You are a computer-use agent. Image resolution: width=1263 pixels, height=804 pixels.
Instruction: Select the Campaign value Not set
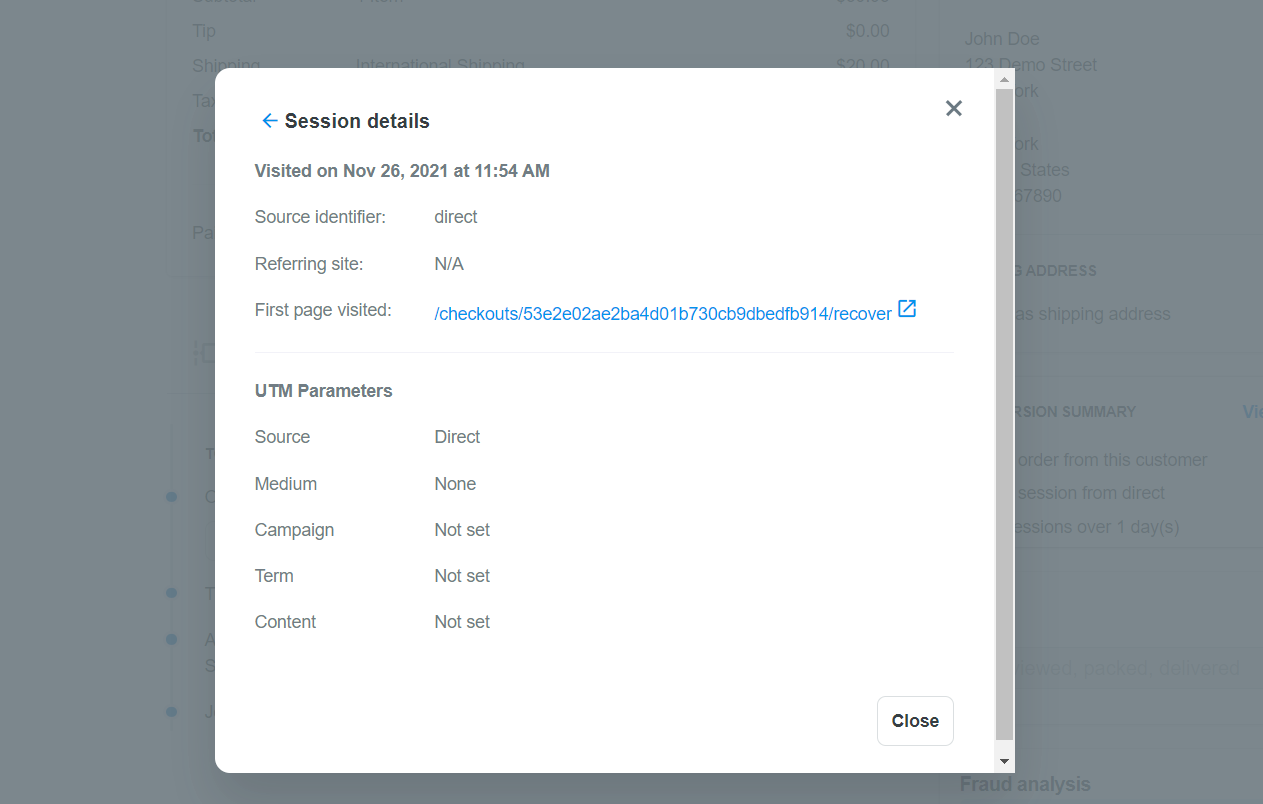(x=462, y=530)
